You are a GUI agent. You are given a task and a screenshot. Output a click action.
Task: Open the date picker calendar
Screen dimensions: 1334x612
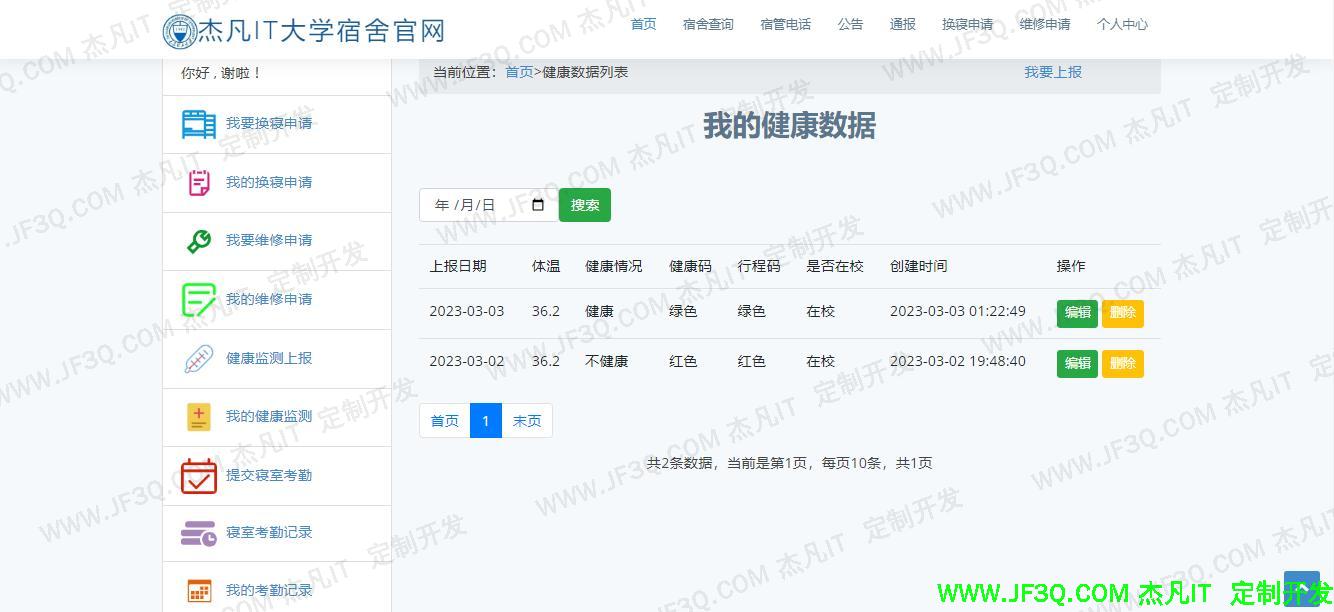pos(537,204)
